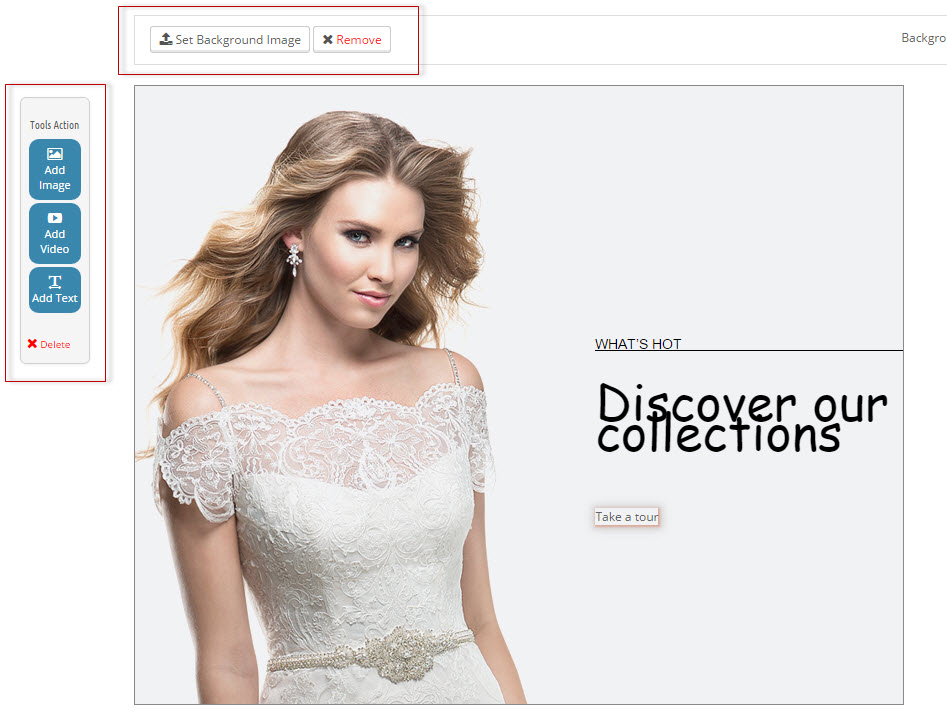Screen dimensions: 947x714
Task: Click the partially visible Background label
Action: (923, 38)
